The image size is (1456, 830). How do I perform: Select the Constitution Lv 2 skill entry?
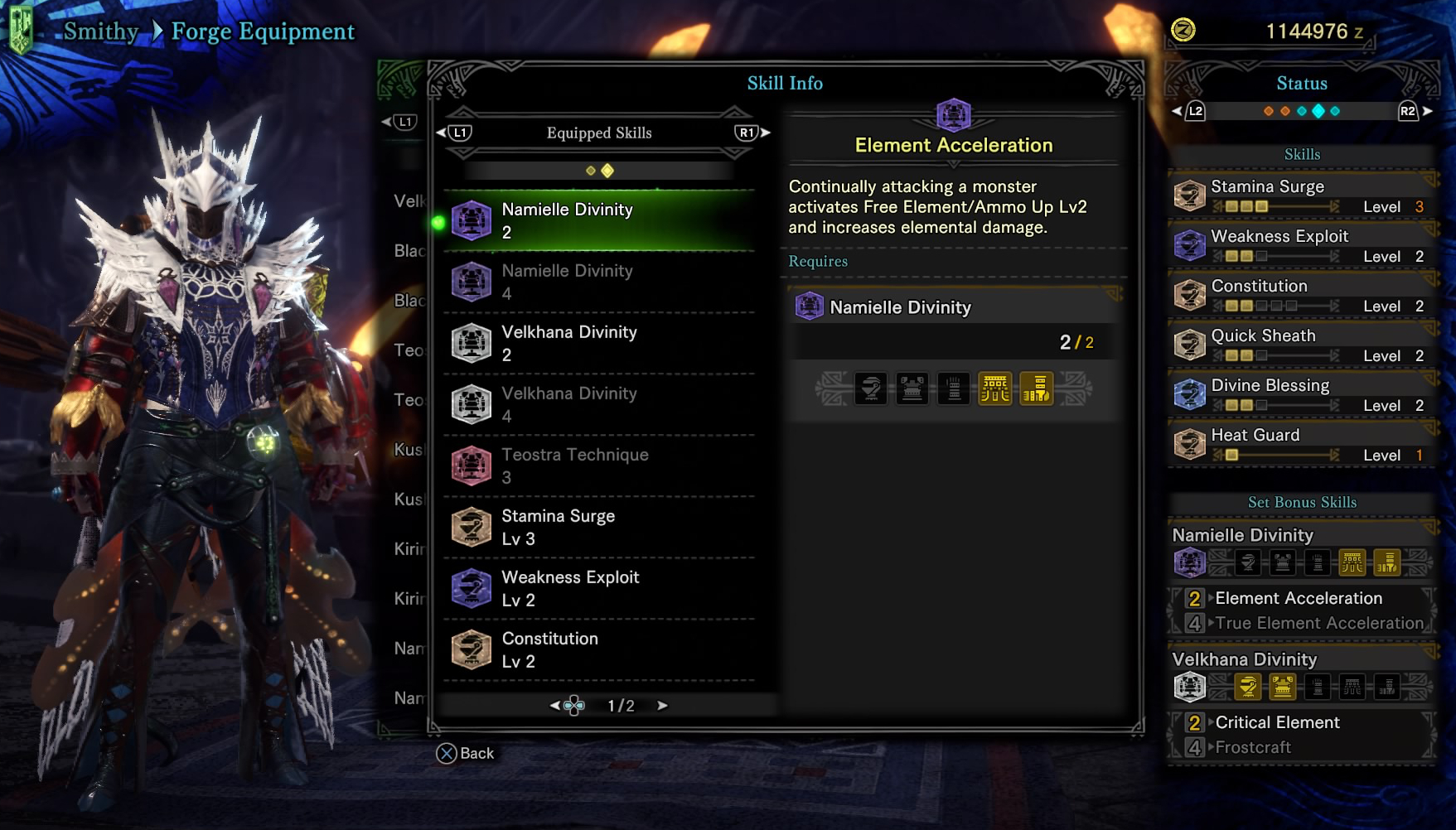click(599, 649)
